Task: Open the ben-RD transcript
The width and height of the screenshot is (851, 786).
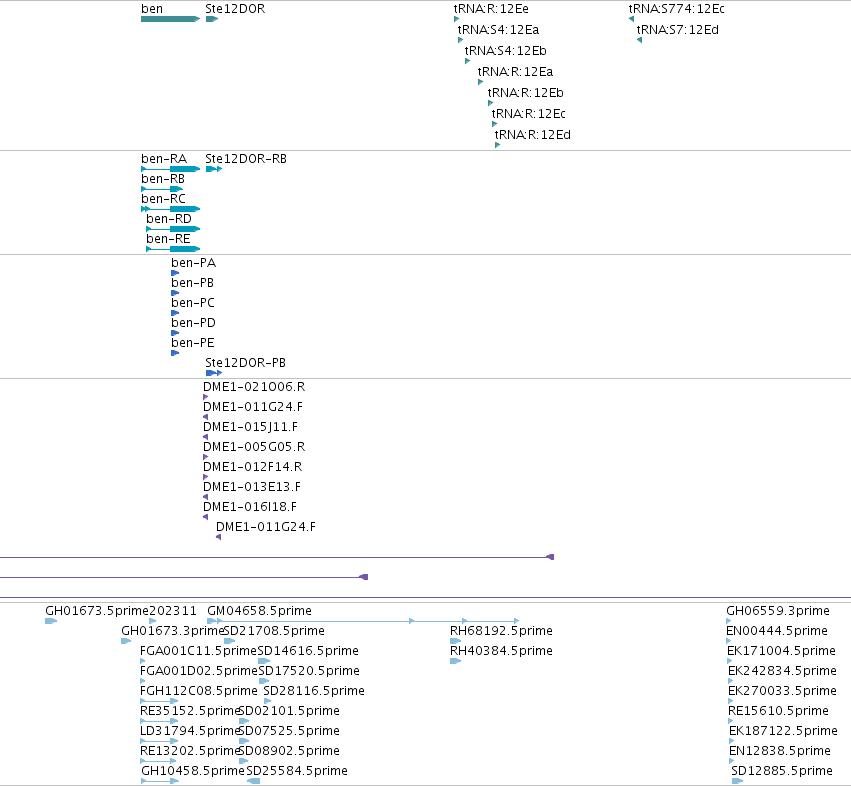Action: 169,219
